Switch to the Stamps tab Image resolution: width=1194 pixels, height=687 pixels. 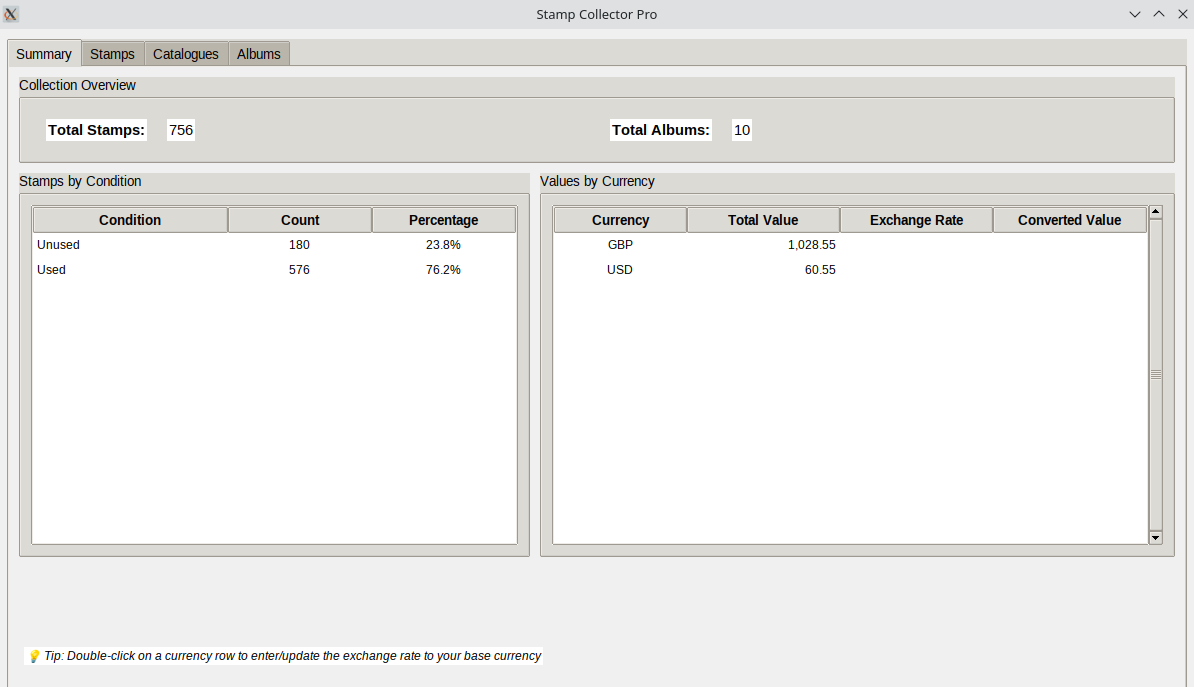point(112,54)
